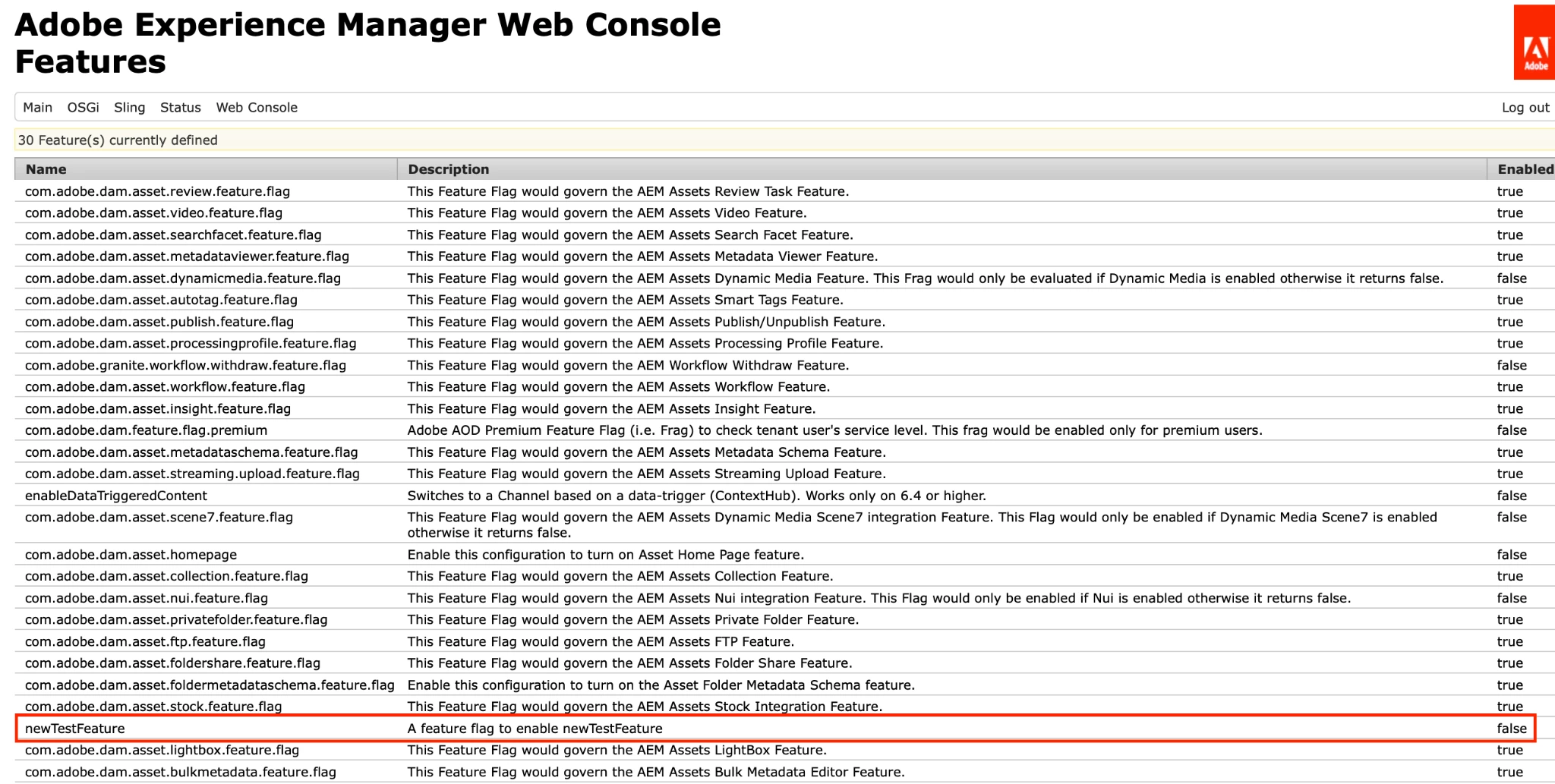Select com.adobe.dam.asset.nui.feature.flag name
The height and width of the screenshot is (784, 1555).
(x=147, y=598)
